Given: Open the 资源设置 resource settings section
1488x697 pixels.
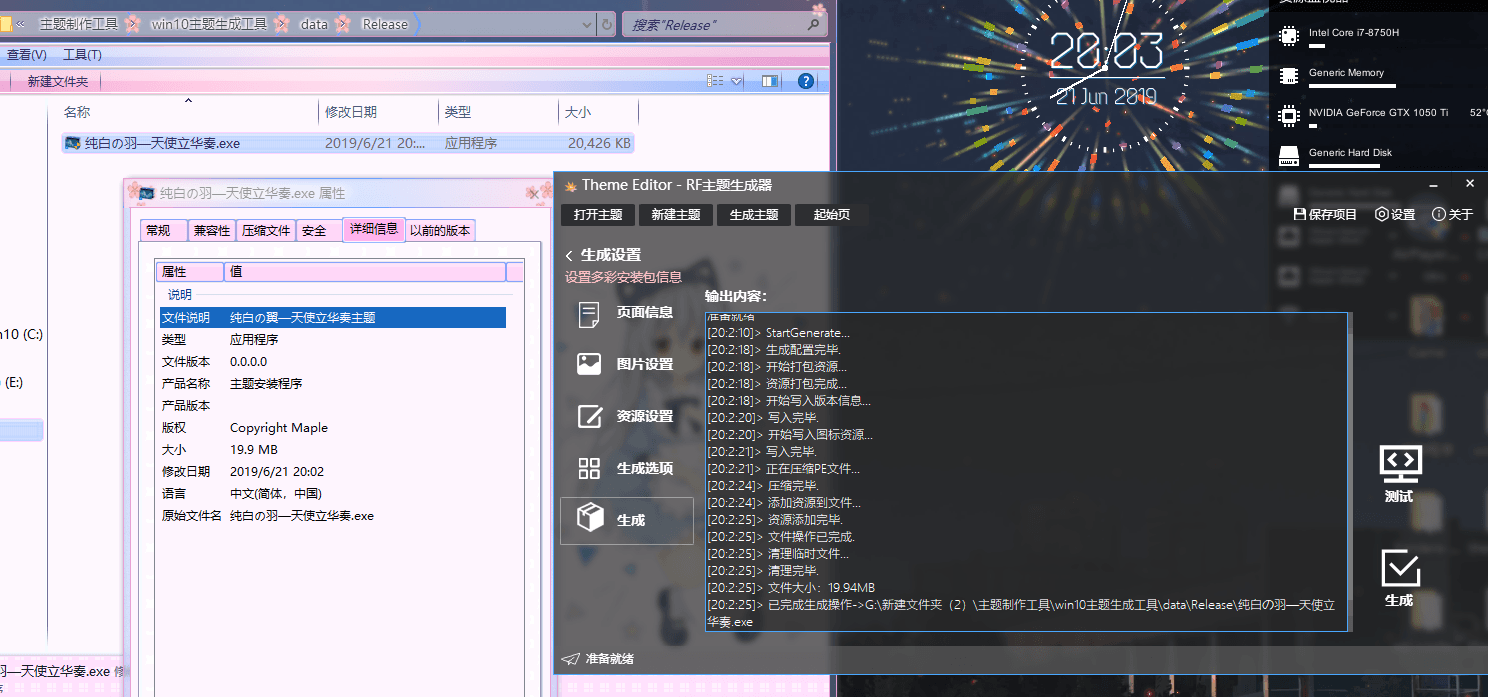Looking at the screenshot, I should pos(627,416).
